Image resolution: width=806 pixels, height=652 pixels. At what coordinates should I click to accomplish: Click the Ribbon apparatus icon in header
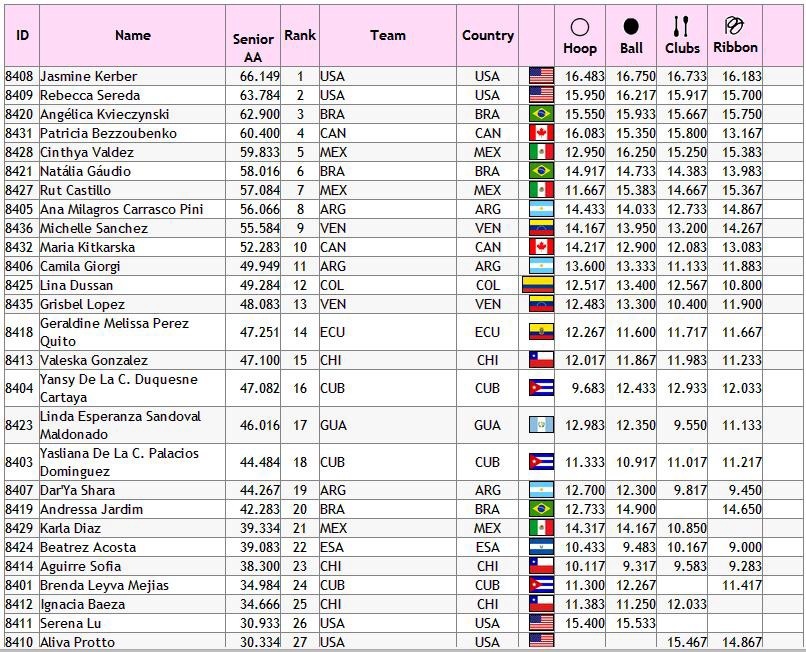(x=734, y=25)
